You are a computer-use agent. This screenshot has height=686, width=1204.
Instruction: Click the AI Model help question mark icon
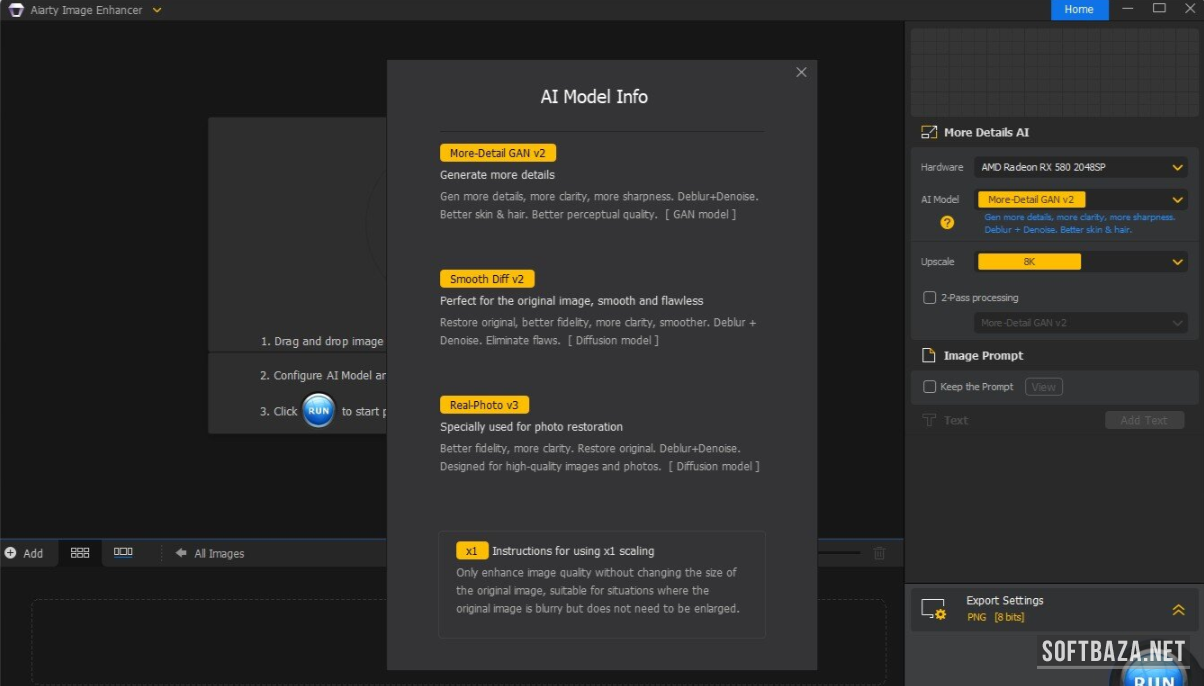point(947,223)
